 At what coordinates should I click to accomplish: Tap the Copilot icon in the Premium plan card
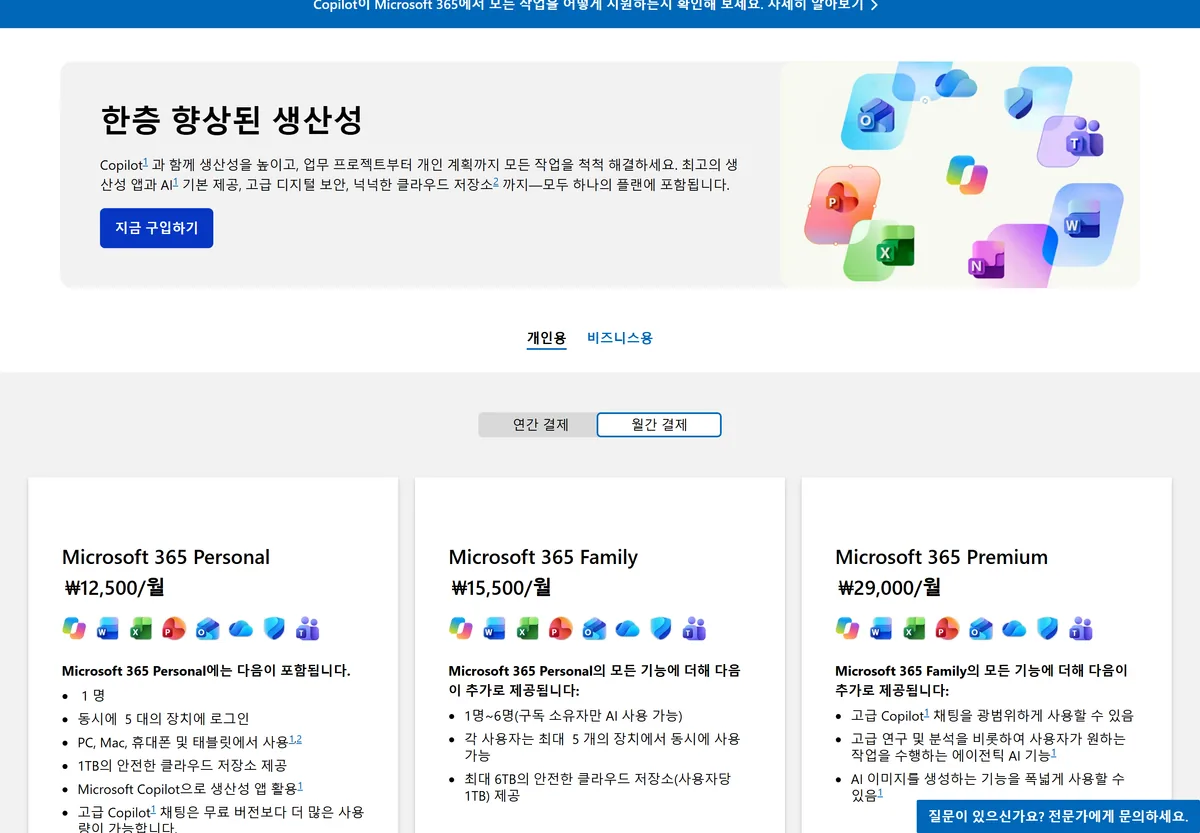847,628
